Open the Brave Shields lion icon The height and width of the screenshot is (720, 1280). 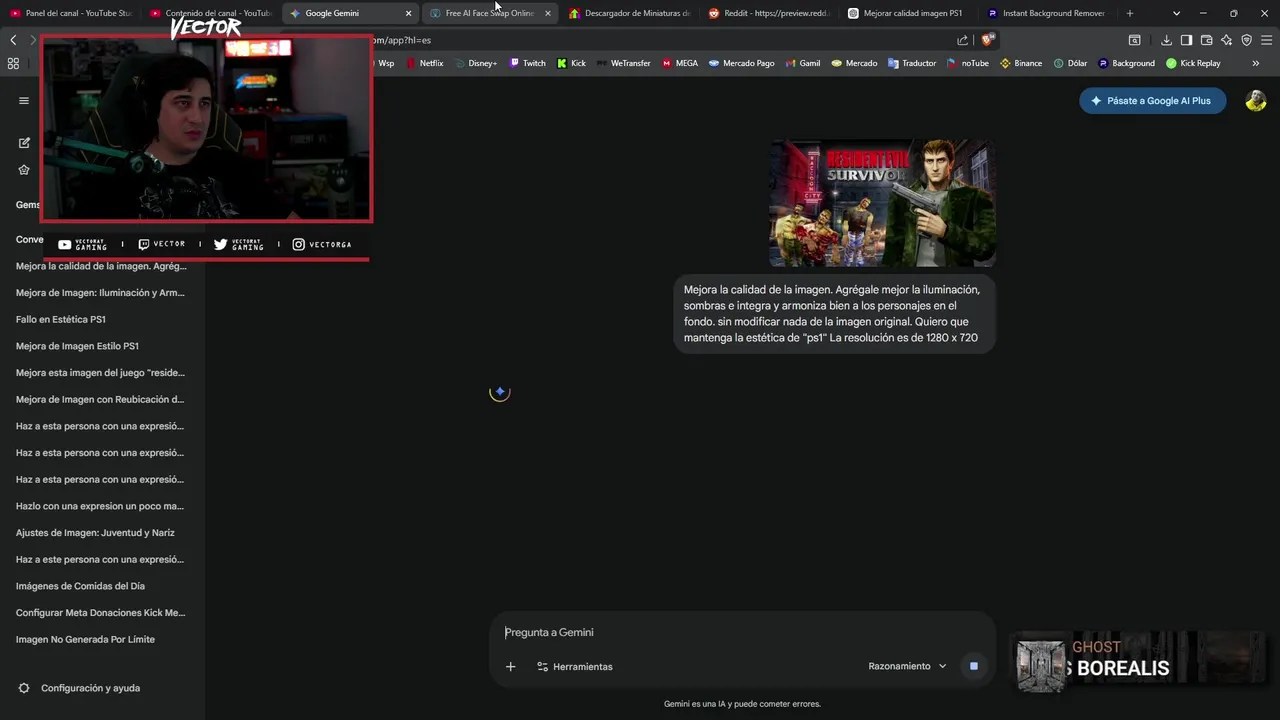988,40
